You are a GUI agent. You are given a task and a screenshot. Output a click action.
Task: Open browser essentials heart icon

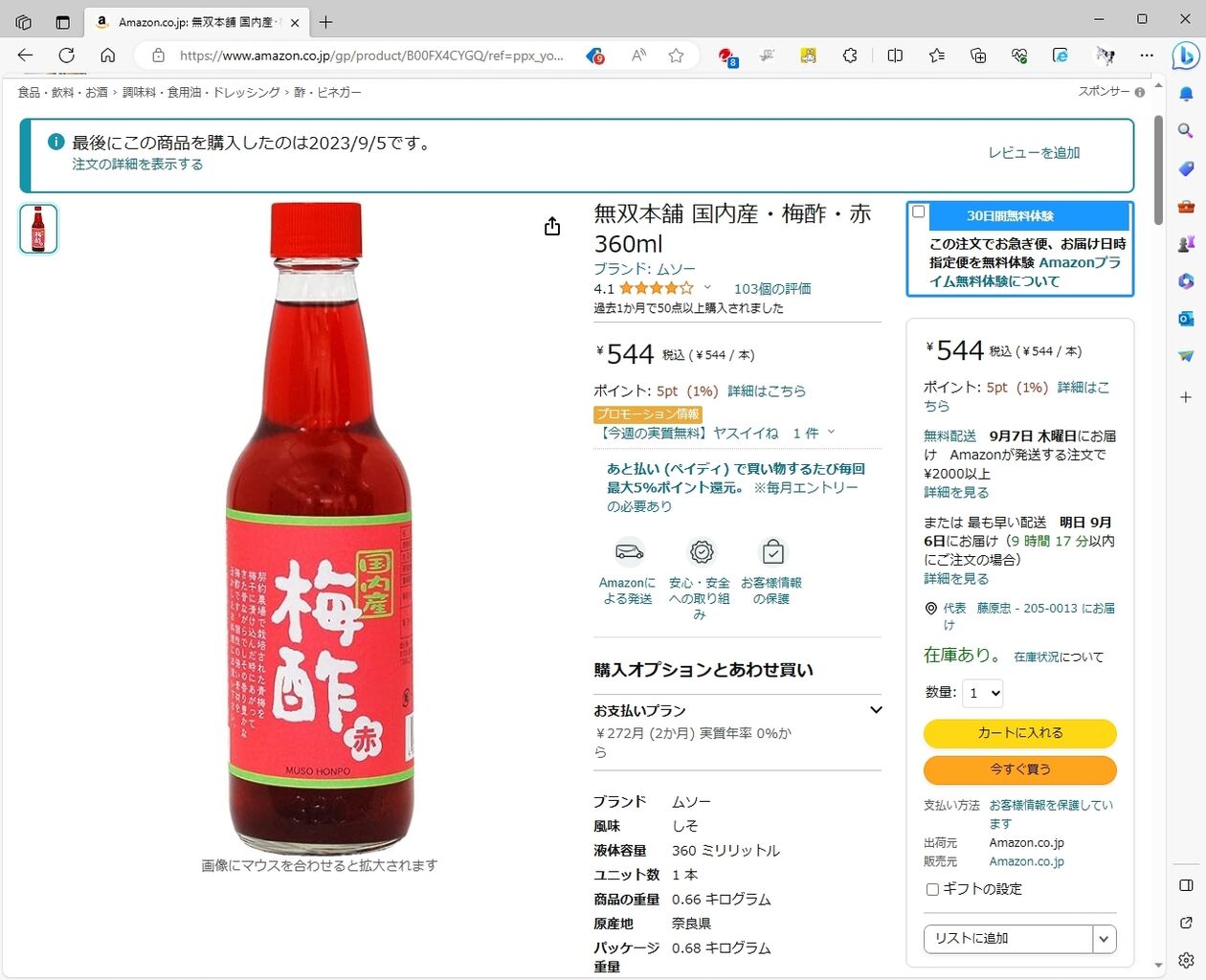[x=1019, y=56]
